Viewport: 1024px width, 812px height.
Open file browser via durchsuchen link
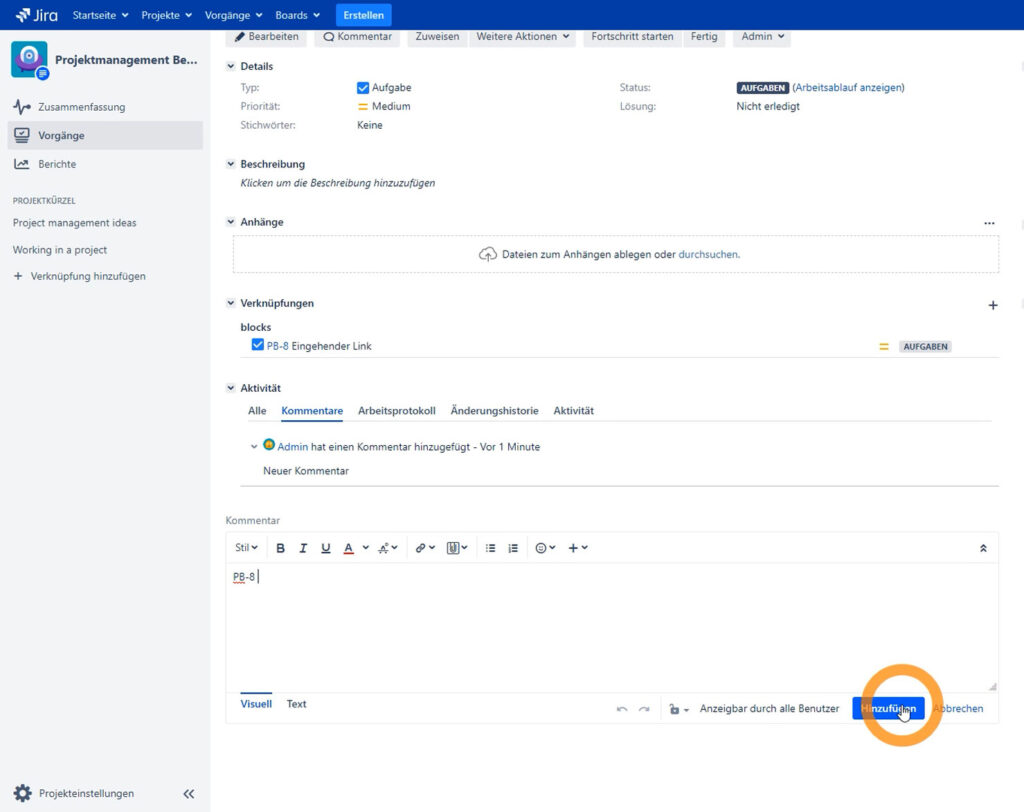coord(708,254)
